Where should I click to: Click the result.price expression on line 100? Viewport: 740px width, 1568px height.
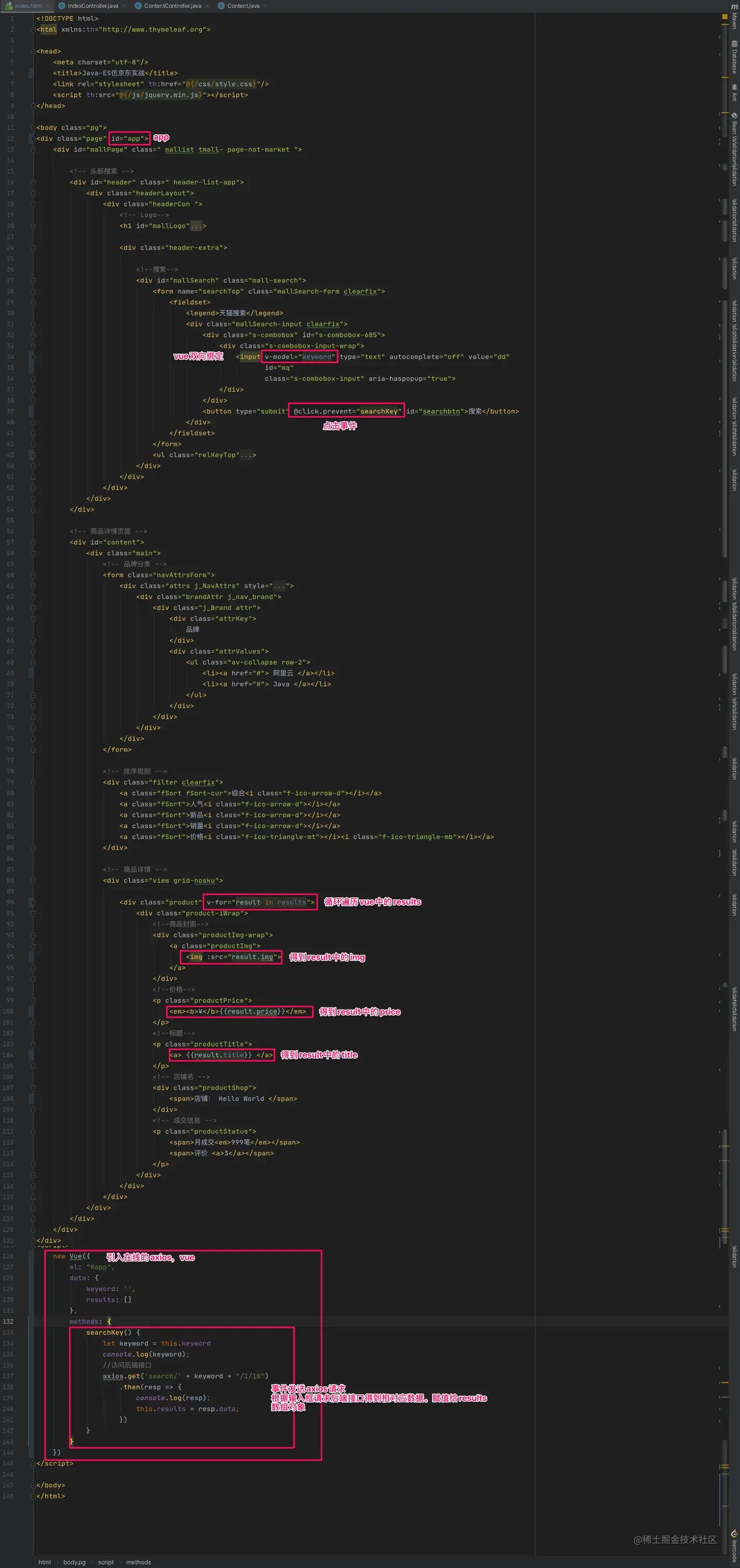[x=252, y=1012]
